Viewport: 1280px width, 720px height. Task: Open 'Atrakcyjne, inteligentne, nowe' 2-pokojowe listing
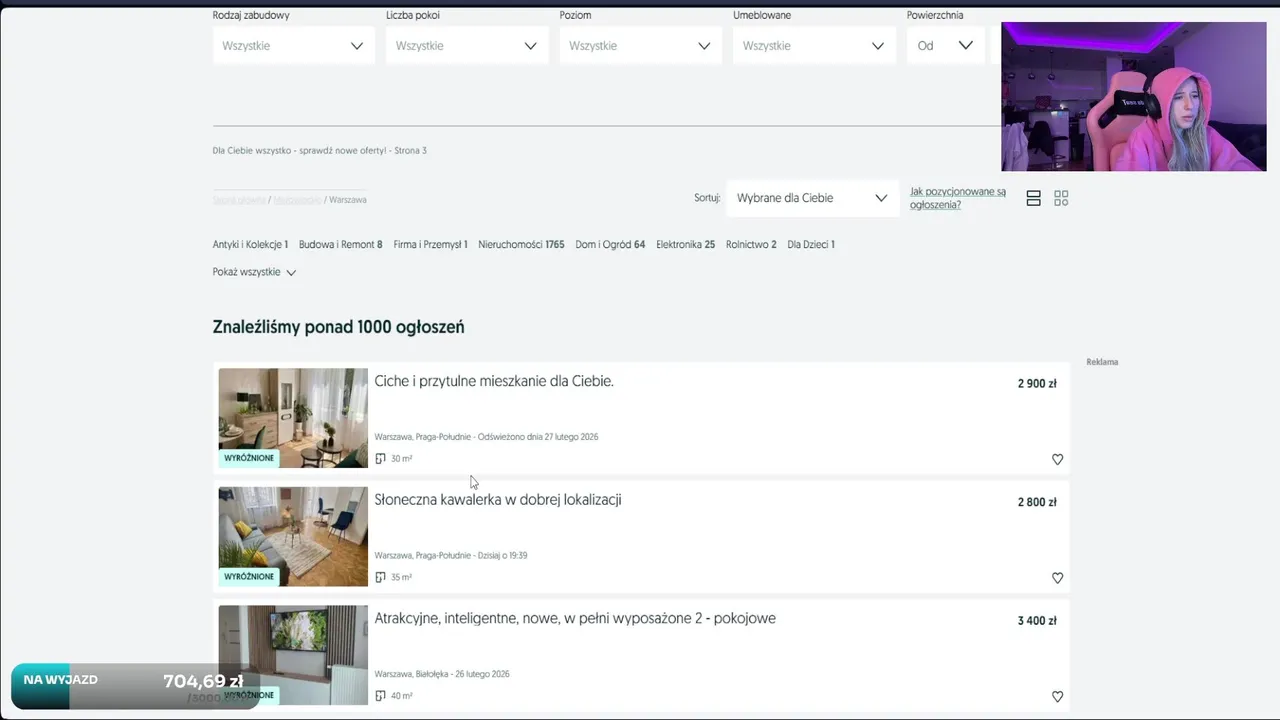(575, 618)
